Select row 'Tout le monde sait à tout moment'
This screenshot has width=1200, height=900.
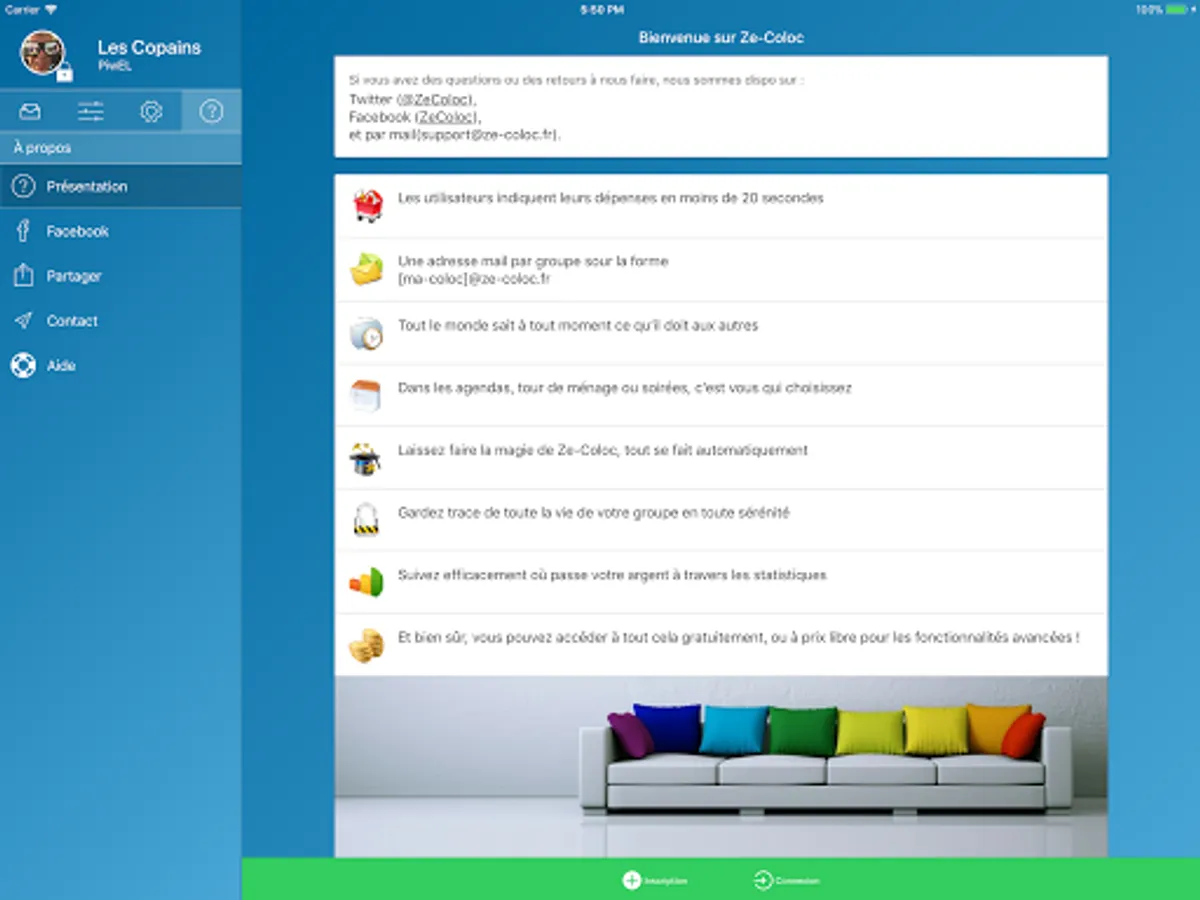pyautogui.click(x=721, y=333)
